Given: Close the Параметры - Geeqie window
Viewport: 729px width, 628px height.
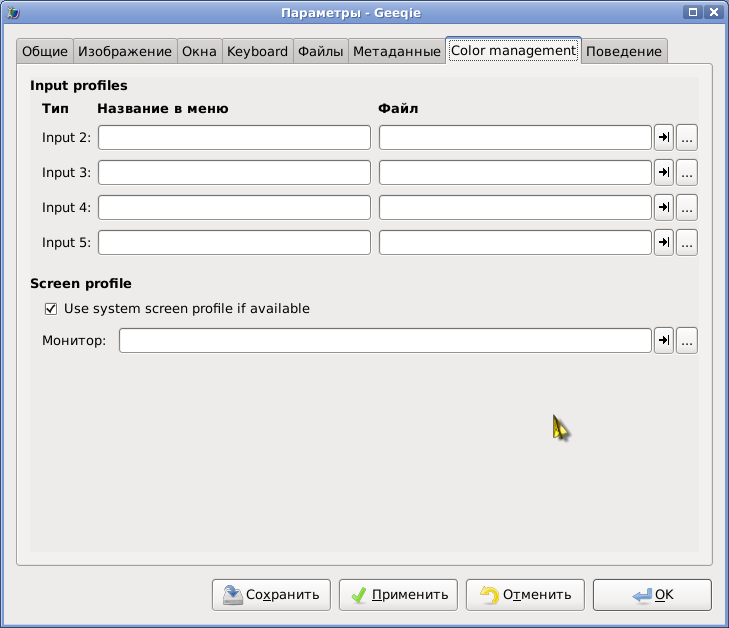Looking at the screenshot, I should (714, 12).
